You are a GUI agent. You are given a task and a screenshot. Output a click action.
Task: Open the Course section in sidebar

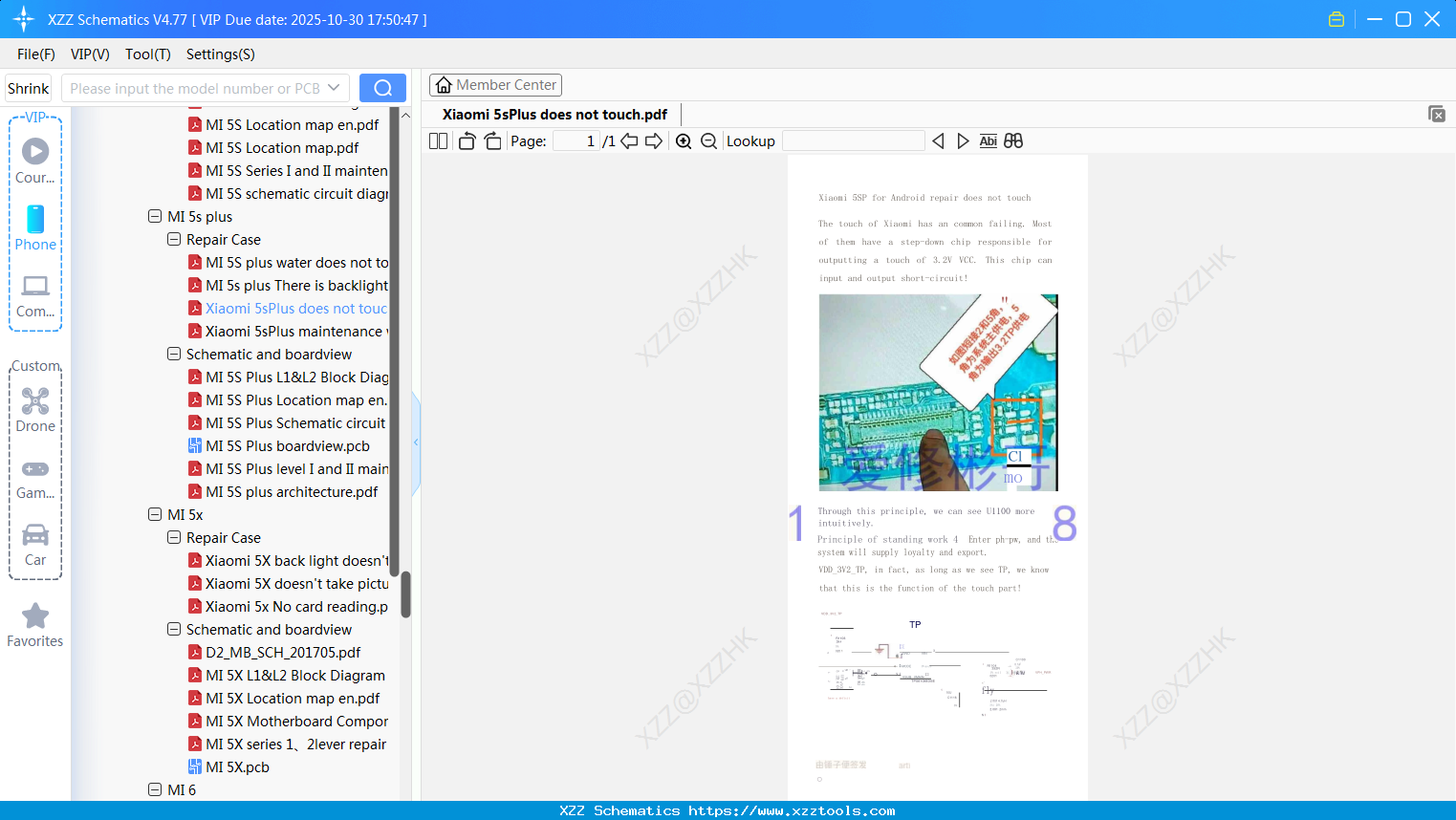coord(35,161)
